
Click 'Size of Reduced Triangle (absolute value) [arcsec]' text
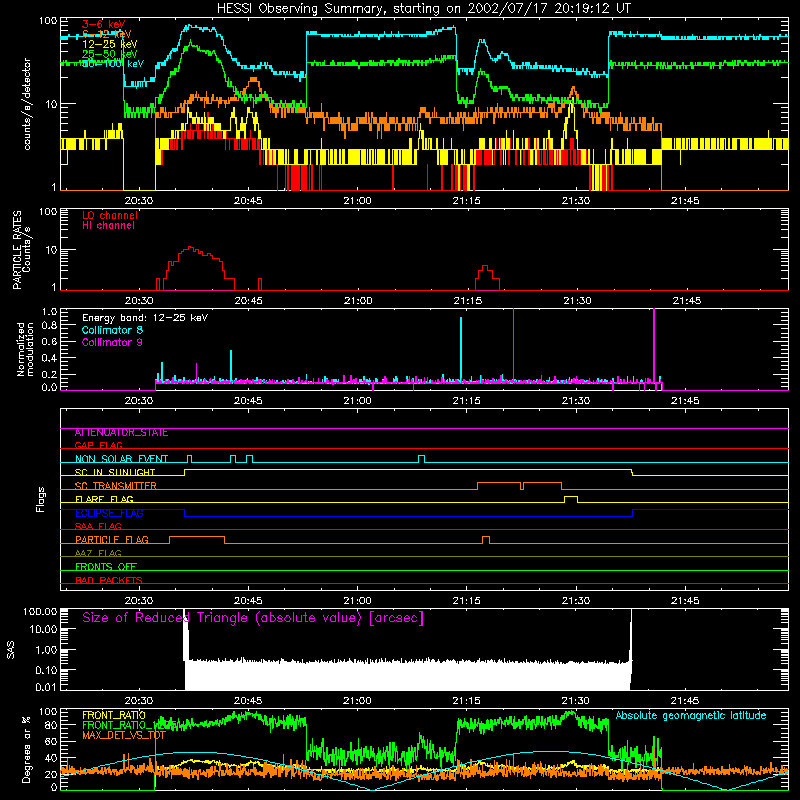coord(253,618)
